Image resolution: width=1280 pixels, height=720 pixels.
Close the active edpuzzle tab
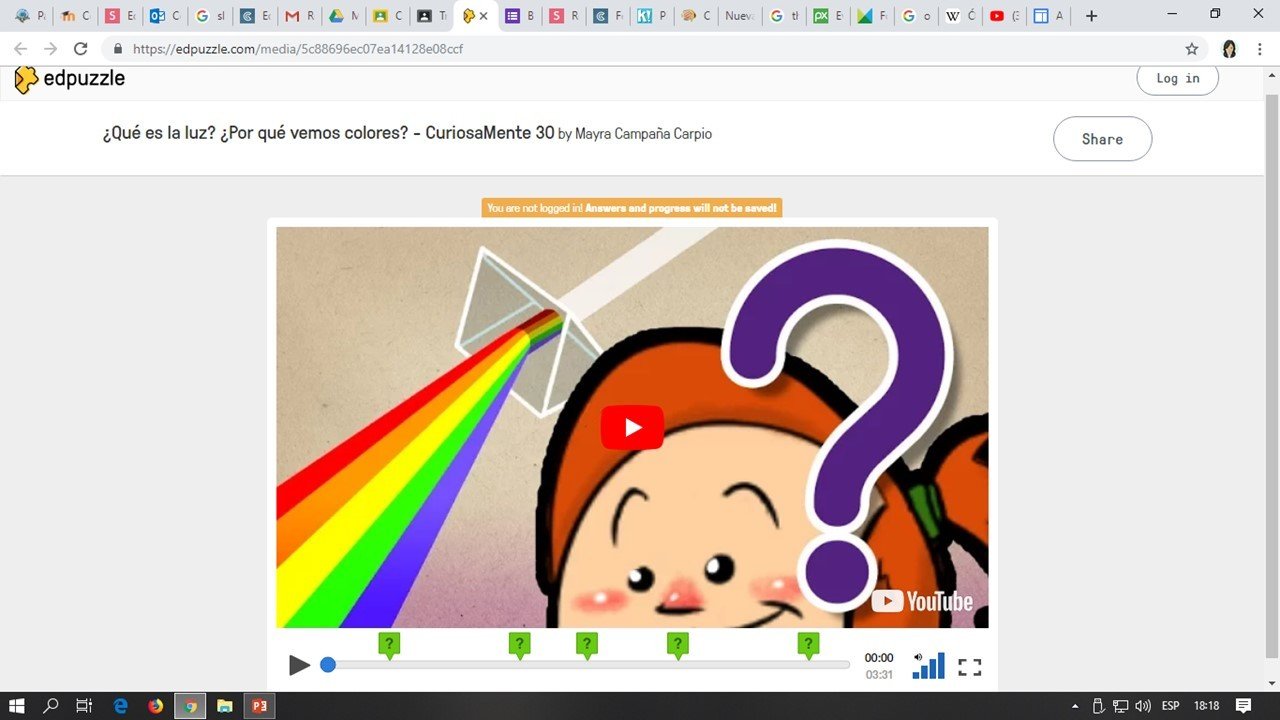pos(484,16)
